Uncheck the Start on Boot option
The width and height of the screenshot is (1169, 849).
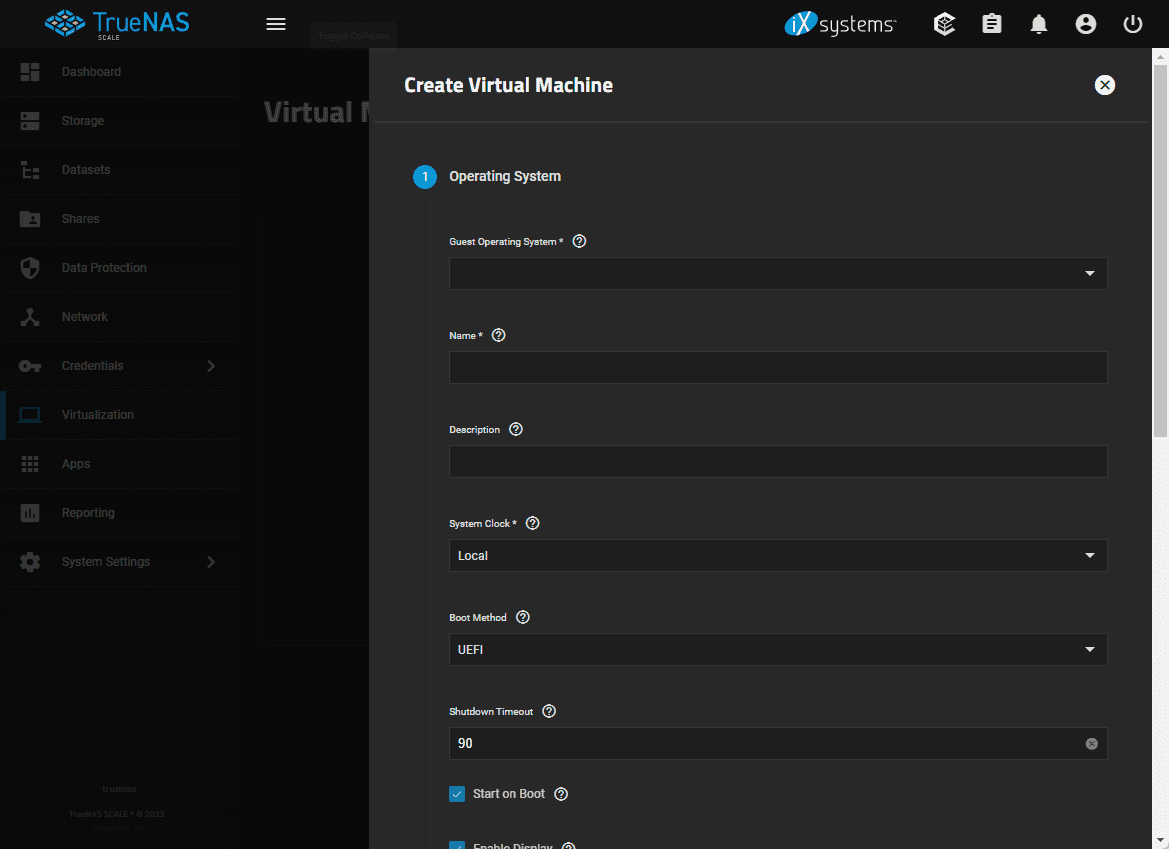coord(457,793)
